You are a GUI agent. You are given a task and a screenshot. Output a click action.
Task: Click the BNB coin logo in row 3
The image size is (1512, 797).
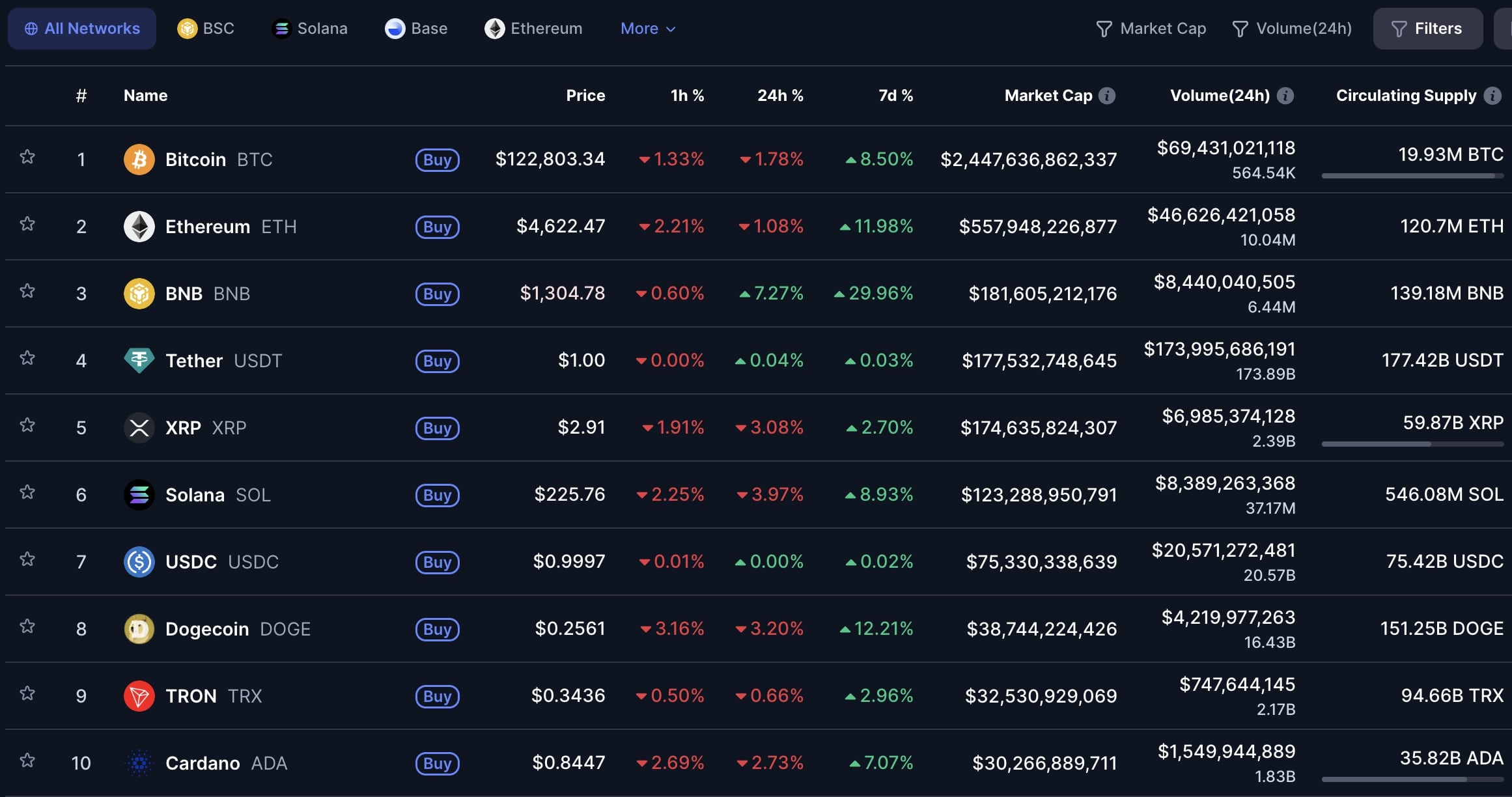click(x=139, y=294)
